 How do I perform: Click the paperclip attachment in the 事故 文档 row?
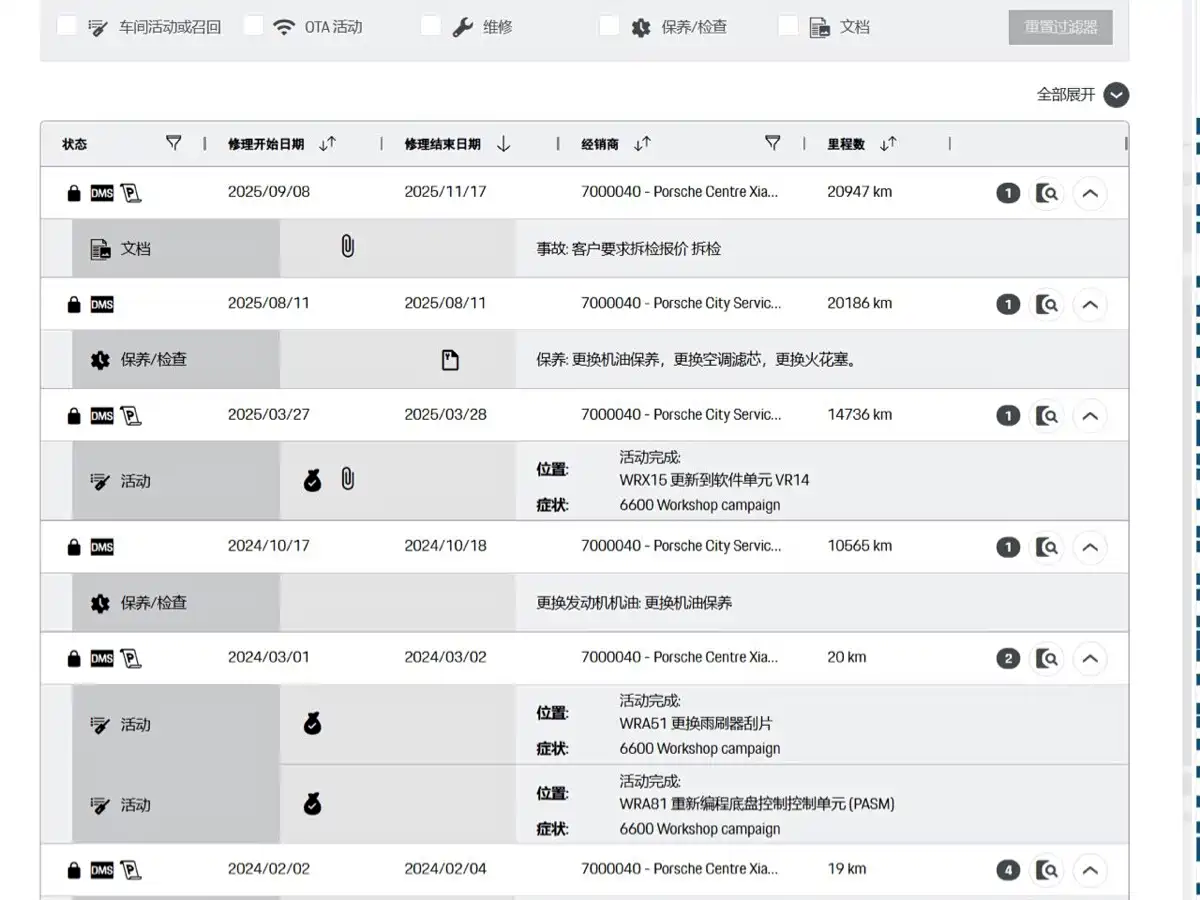(x=347, y=246)
